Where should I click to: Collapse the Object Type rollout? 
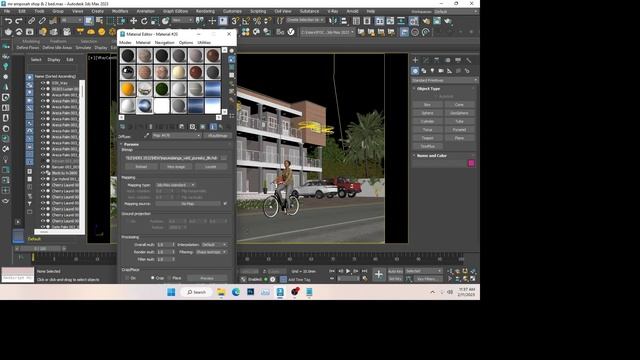click(x=428, y=89)
